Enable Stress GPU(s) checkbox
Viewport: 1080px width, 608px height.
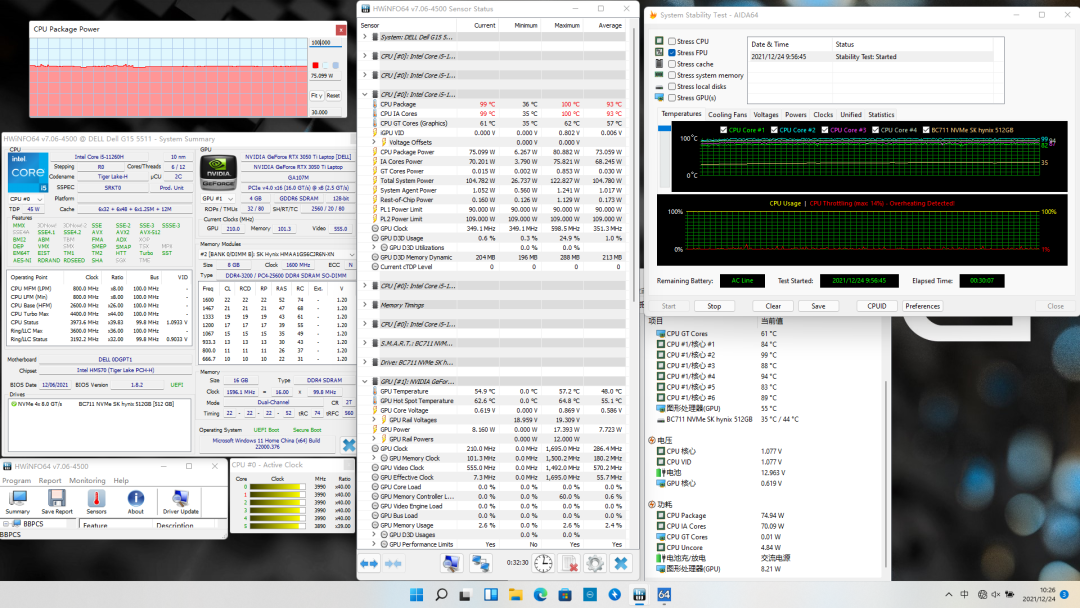tap(672, 98)
